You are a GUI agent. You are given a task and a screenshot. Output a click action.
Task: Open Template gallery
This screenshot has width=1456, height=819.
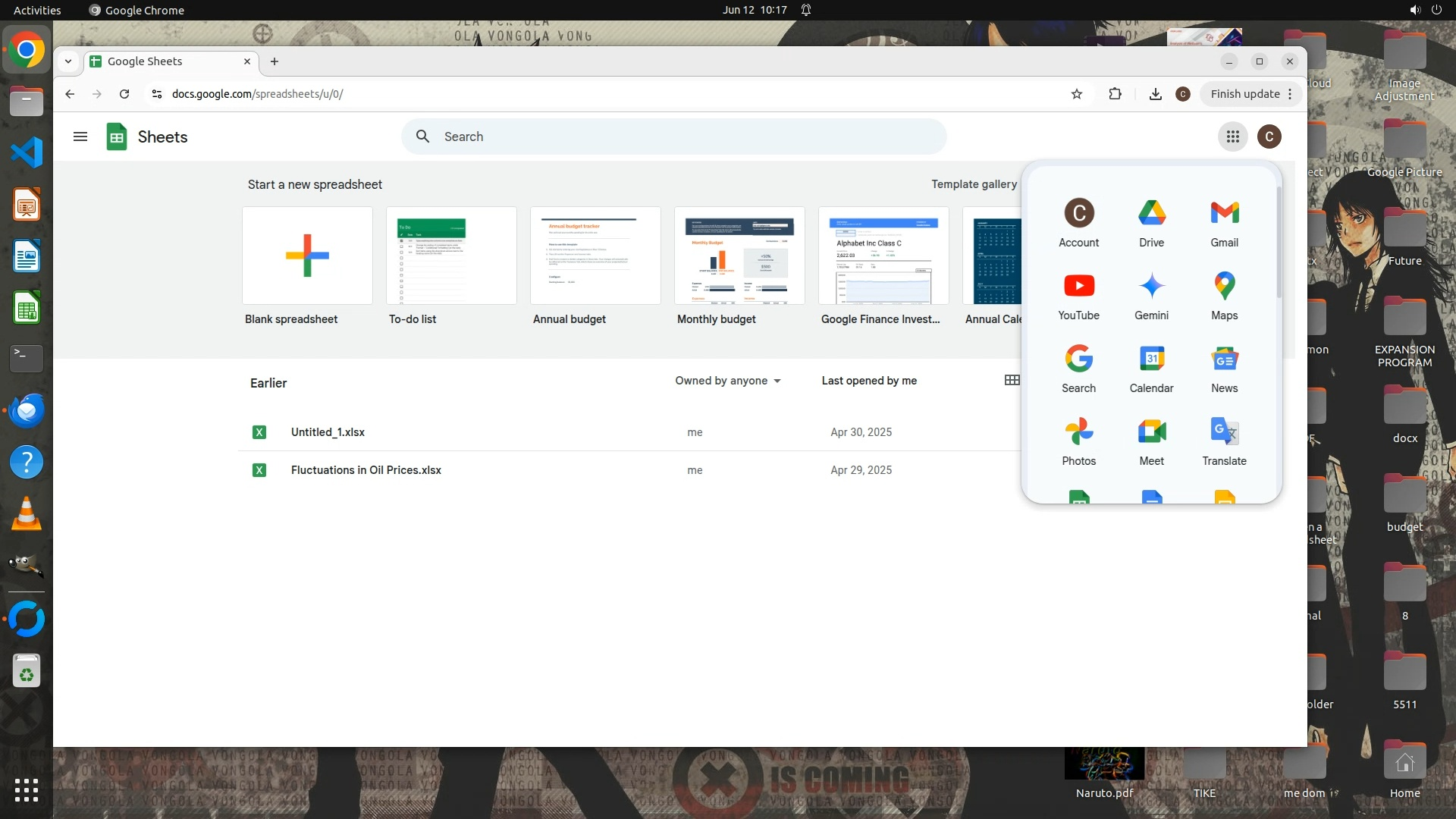[x=973, y=184]
